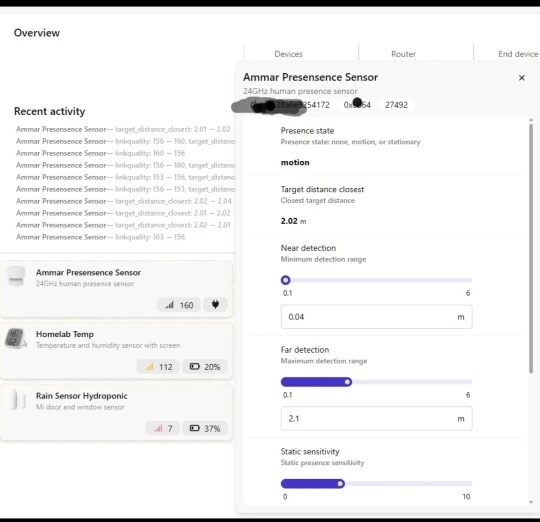Image resolution: width=540 pixels, height=522 pixels.
Task: Click the Presence state label
Action: tap(307, 131)
